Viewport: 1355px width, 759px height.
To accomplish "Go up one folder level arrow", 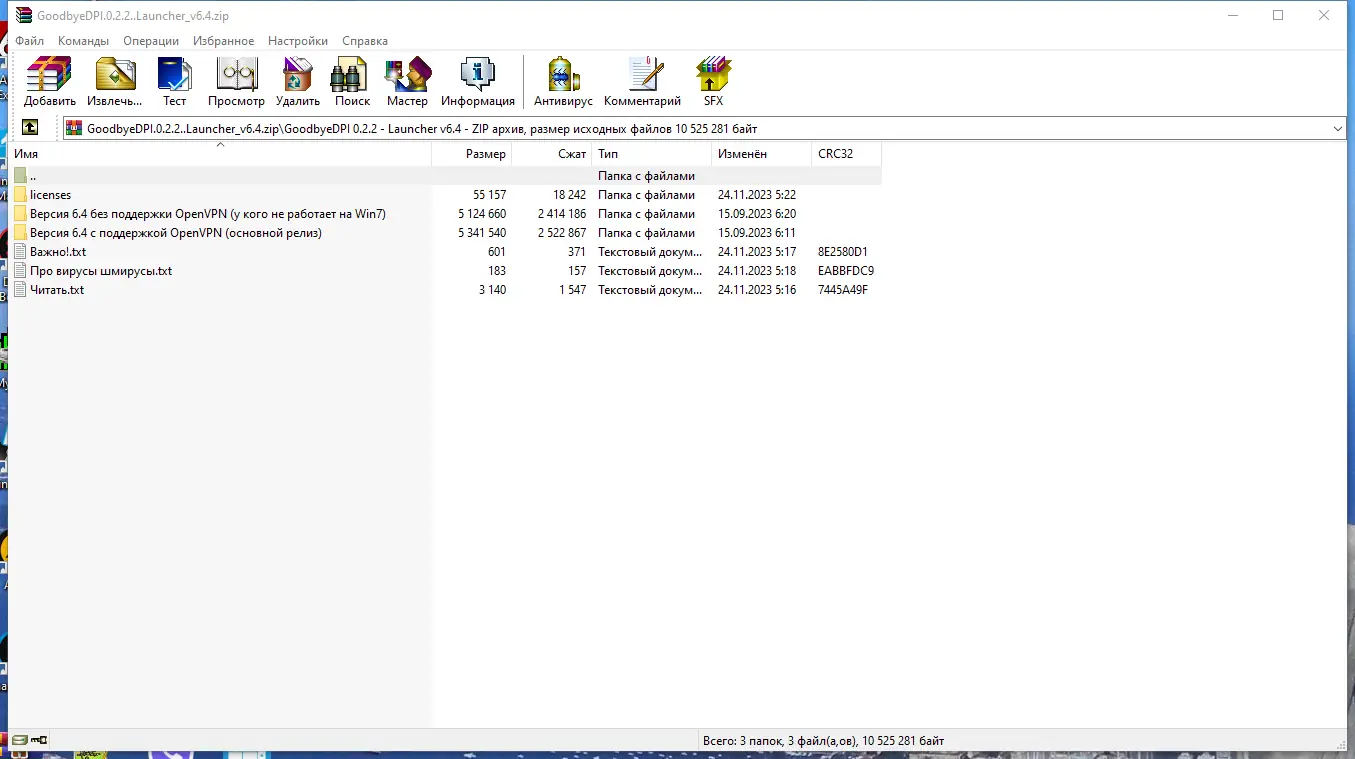I will tap(30, 128).
